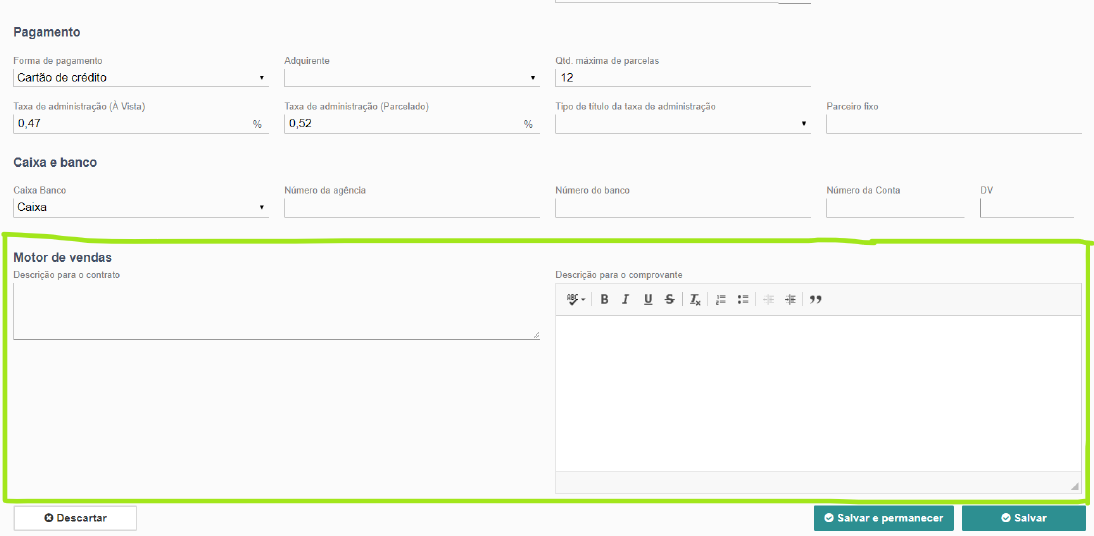The width and height of the screenshot is (1094, 536).
Task: Click the Número do banco field
Action: pyautogui.click(x=683, y=207)
